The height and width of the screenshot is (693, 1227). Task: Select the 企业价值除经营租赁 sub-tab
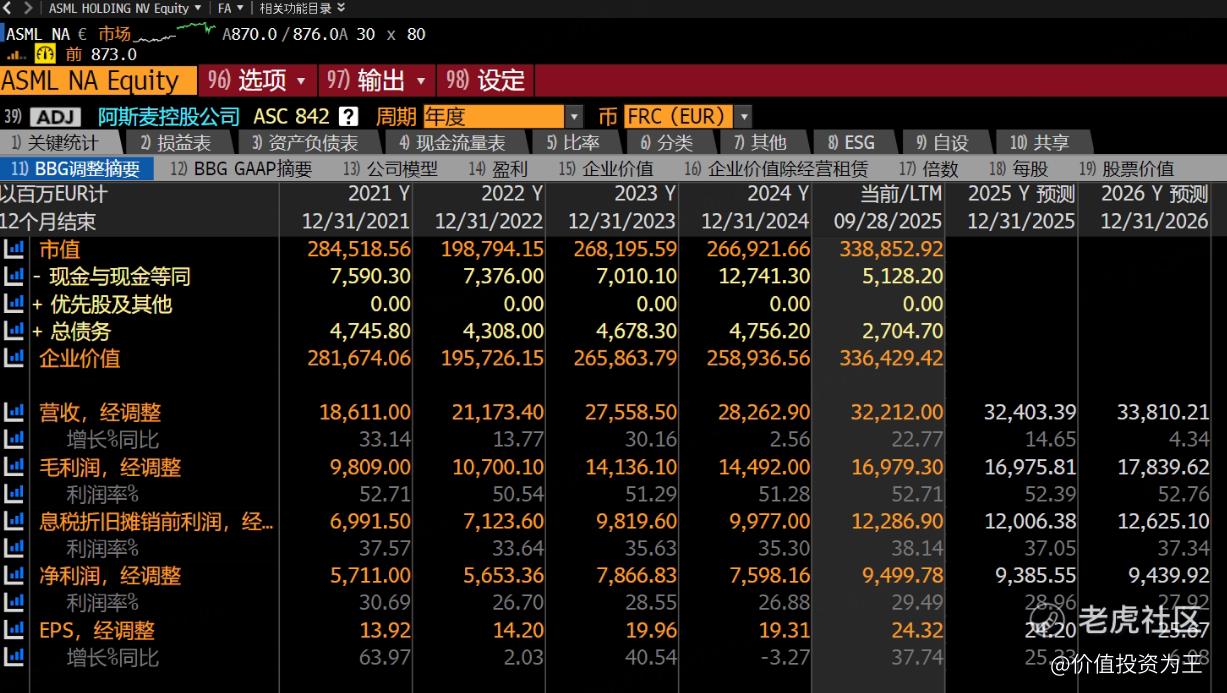(776, 169)
